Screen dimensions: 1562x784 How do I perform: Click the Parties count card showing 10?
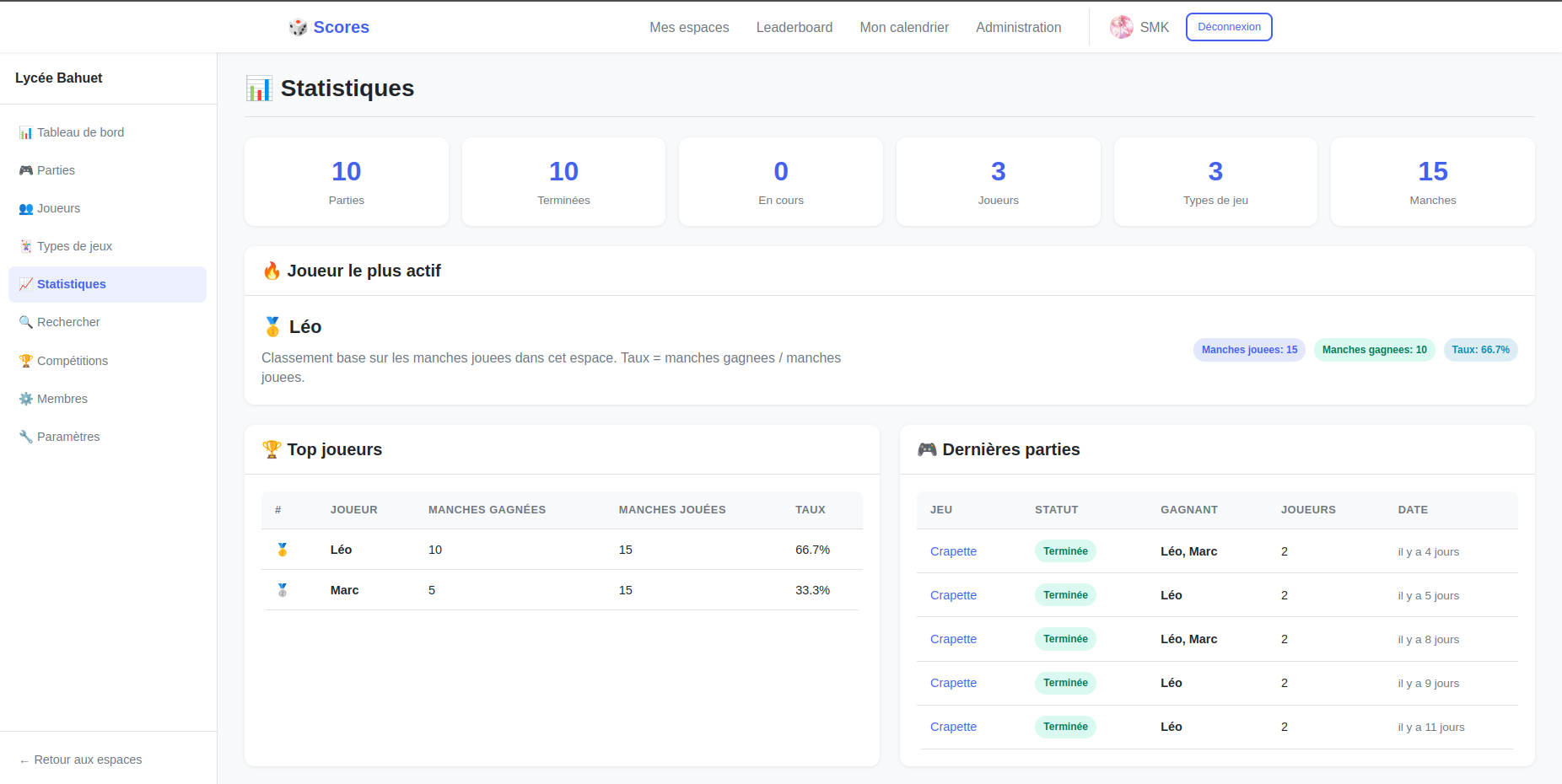(347, 182)
